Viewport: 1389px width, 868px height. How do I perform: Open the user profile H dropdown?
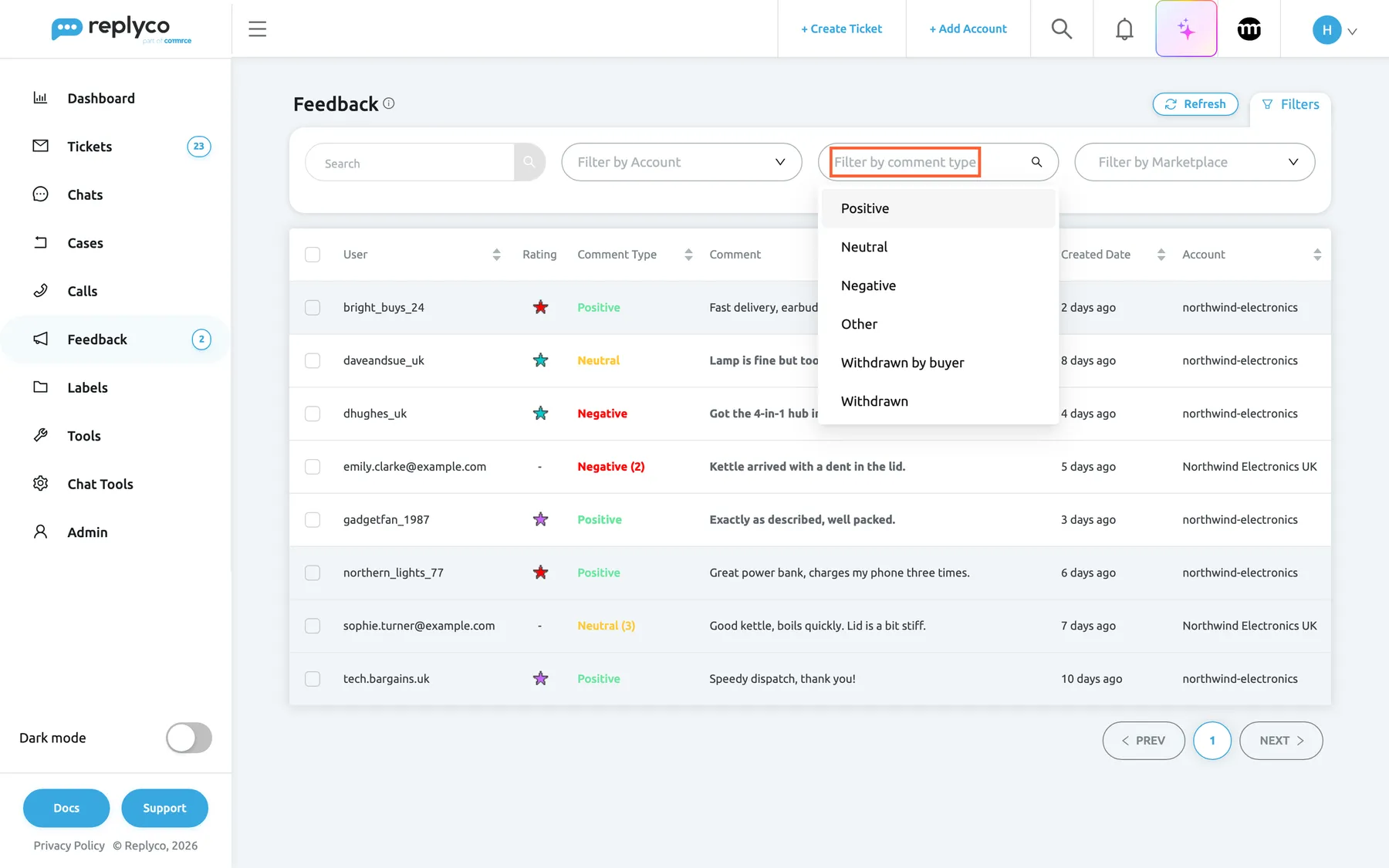click(x=1335, y=30)
